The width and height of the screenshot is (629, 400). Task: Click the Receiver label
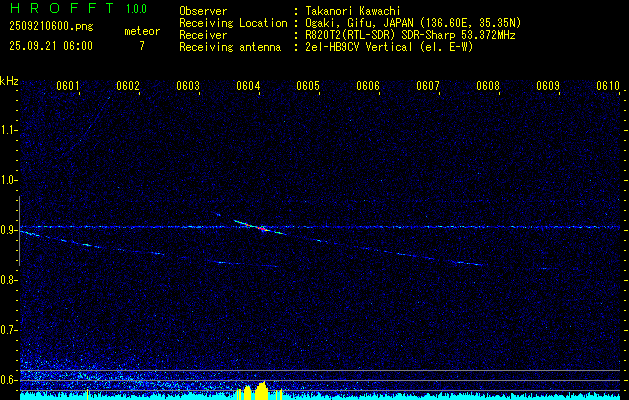[203, 35]
